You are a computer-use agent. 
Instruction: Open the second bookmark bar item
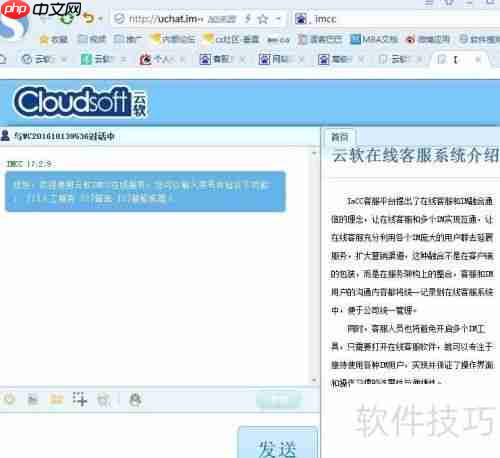(92, 39)
